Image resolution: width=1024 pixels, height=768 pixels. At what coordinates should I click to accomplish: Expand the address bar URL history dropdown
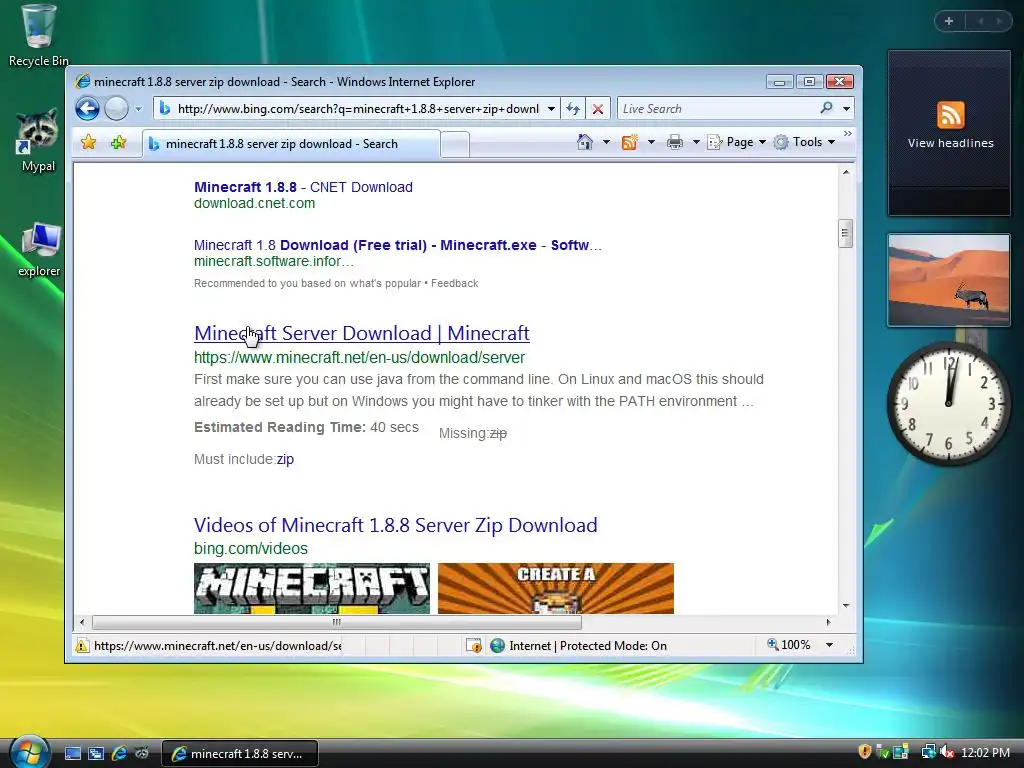[x=551, y=109]
